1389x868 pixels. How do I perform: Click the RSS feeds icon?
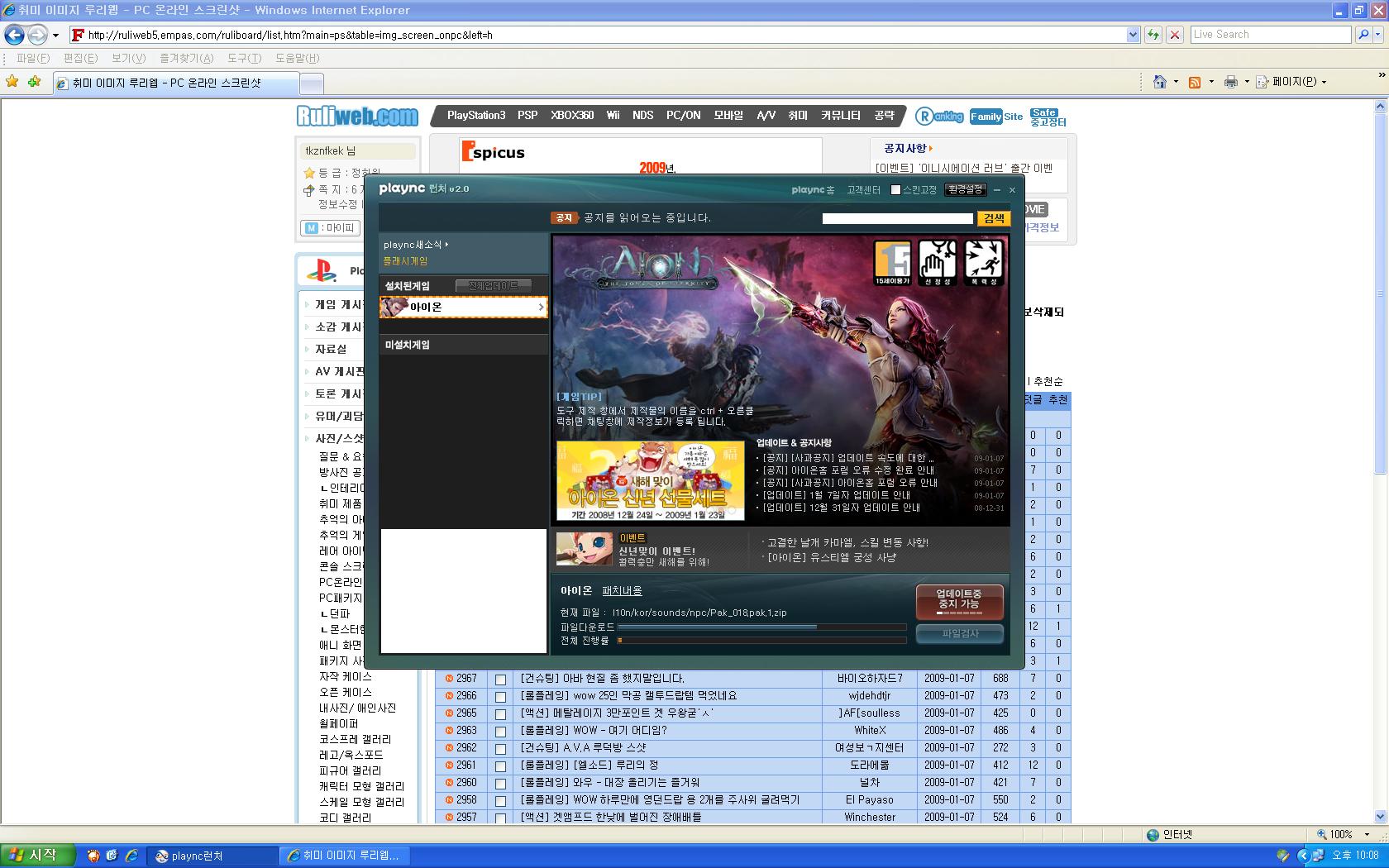coord(1194,82)
